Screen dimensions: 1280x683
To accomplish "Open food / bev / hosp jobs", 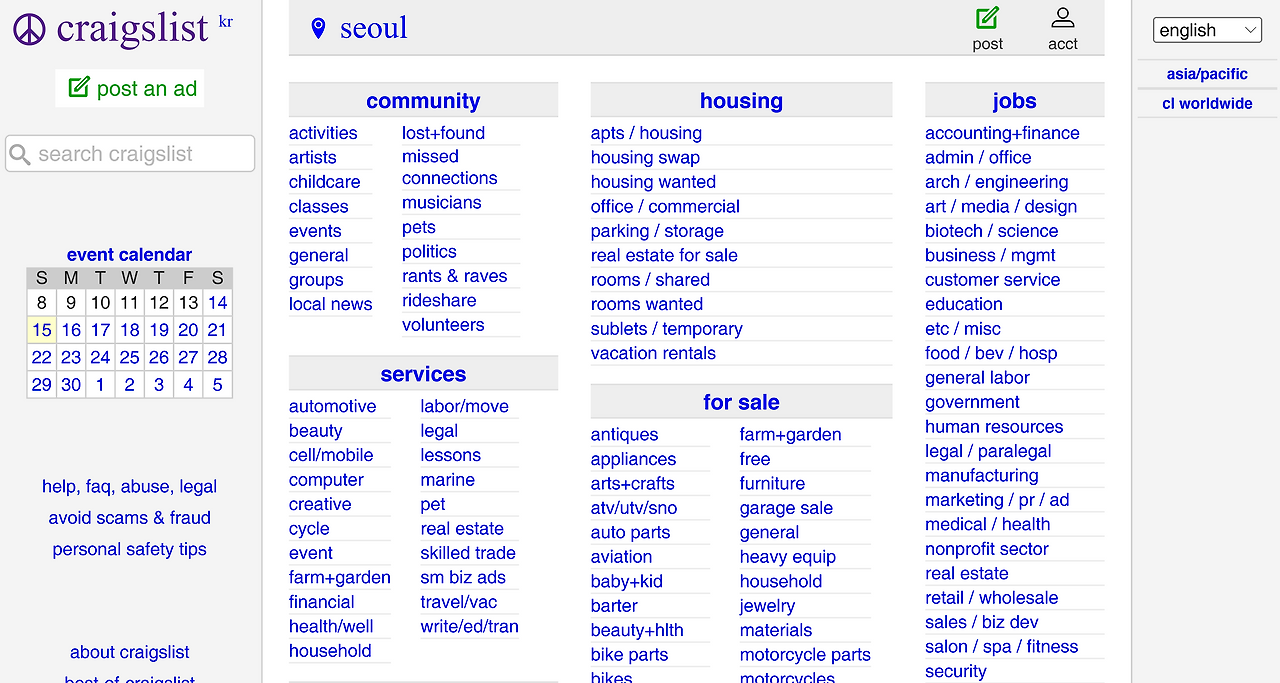I will point(991,353).
